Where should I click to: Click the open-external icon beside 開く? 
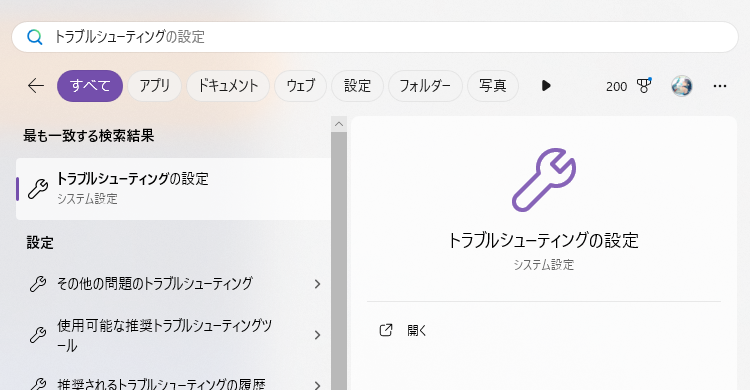pos(386,330)
